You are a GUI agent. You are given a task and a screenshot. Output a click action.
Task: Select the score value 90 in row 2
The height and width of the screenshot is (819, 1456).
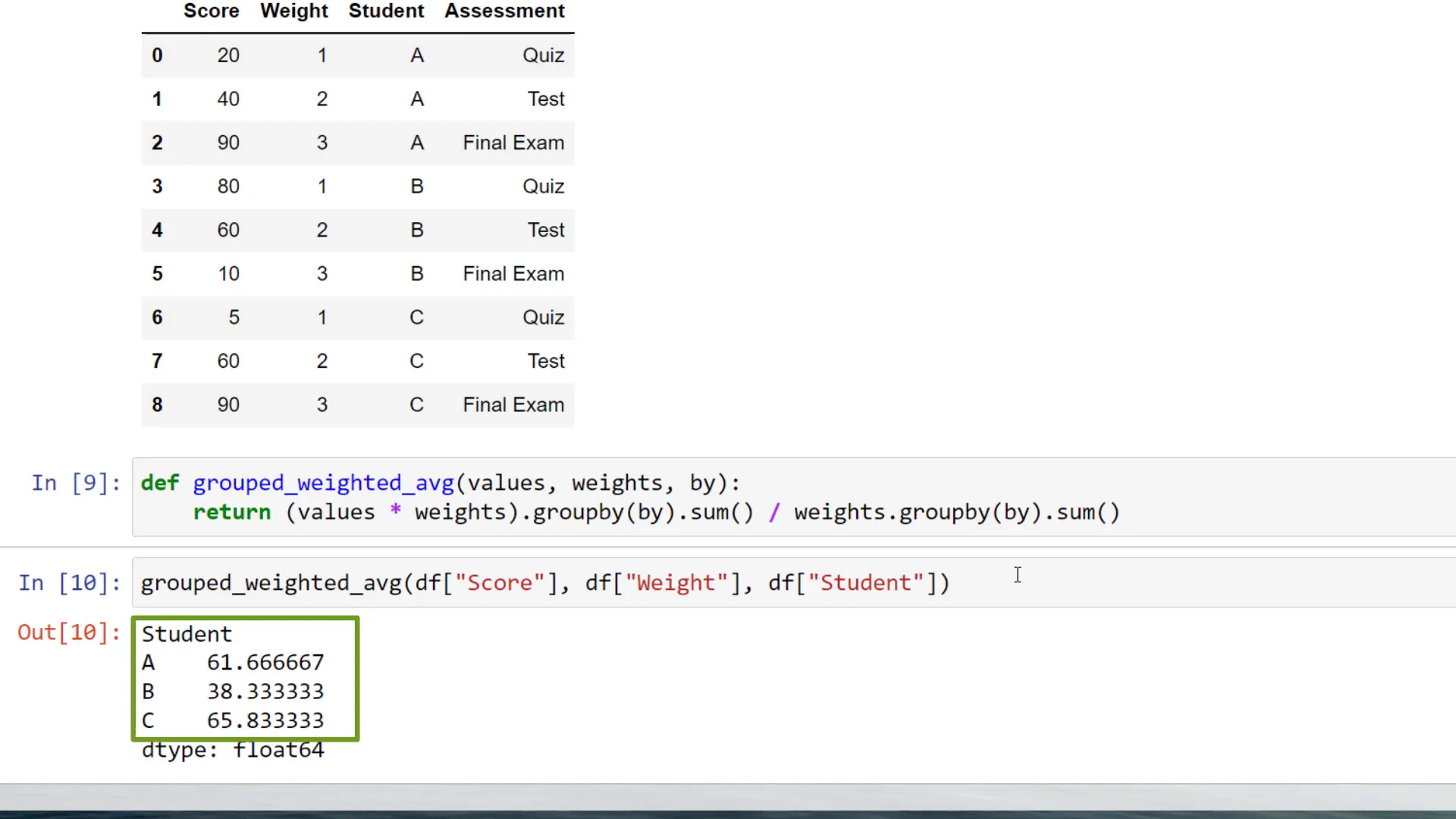(x=227, y=143)
